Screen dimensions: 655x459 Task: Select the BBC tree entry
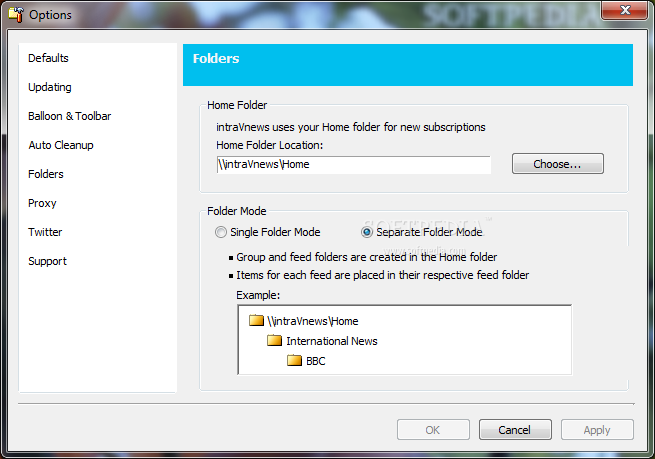click(x=315, y=361)
